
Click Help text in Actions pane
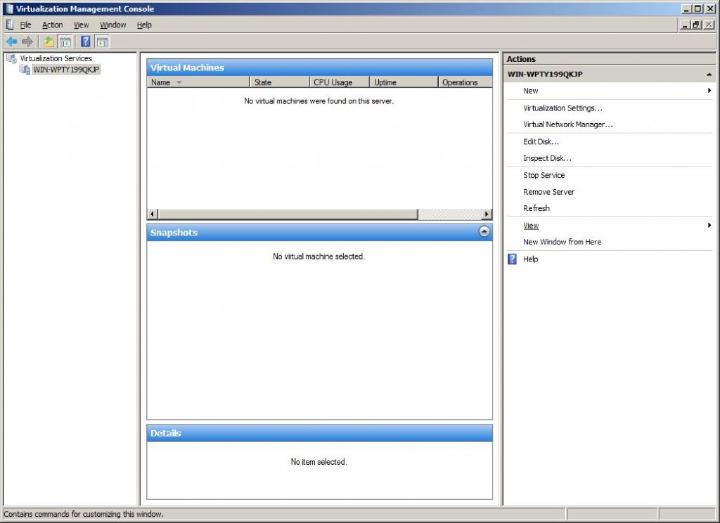pos(530,259)
